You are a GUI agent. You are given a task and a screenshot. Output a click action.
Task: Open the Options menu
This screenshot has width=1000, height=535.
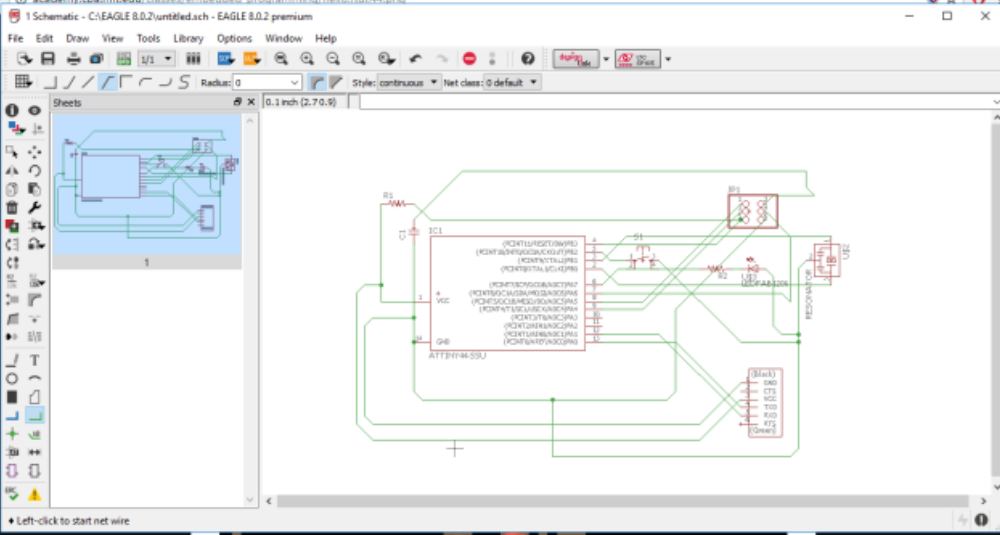tap(234, 38)
